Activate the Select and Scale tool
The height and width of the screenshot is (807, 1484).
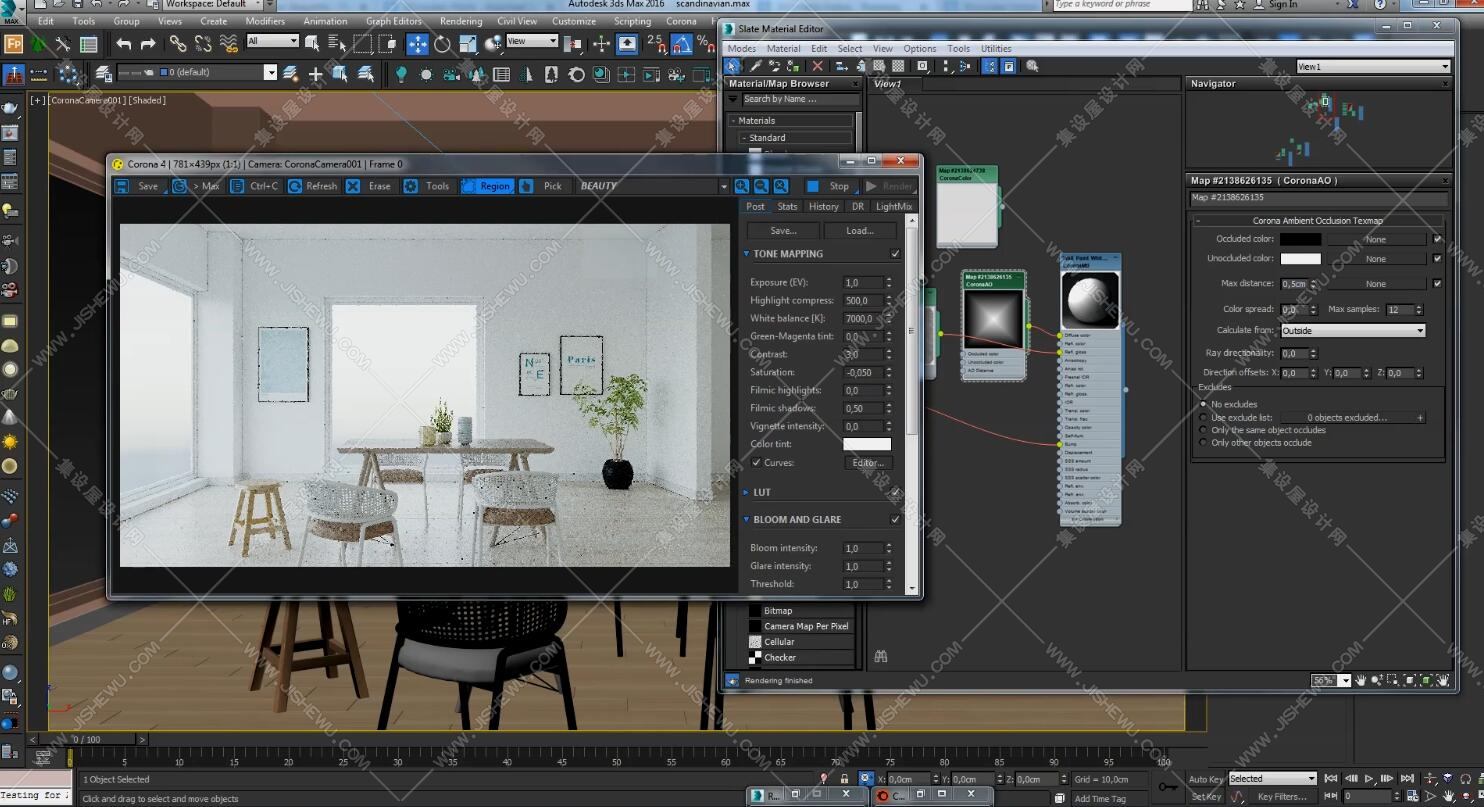(x=468, y=44)
